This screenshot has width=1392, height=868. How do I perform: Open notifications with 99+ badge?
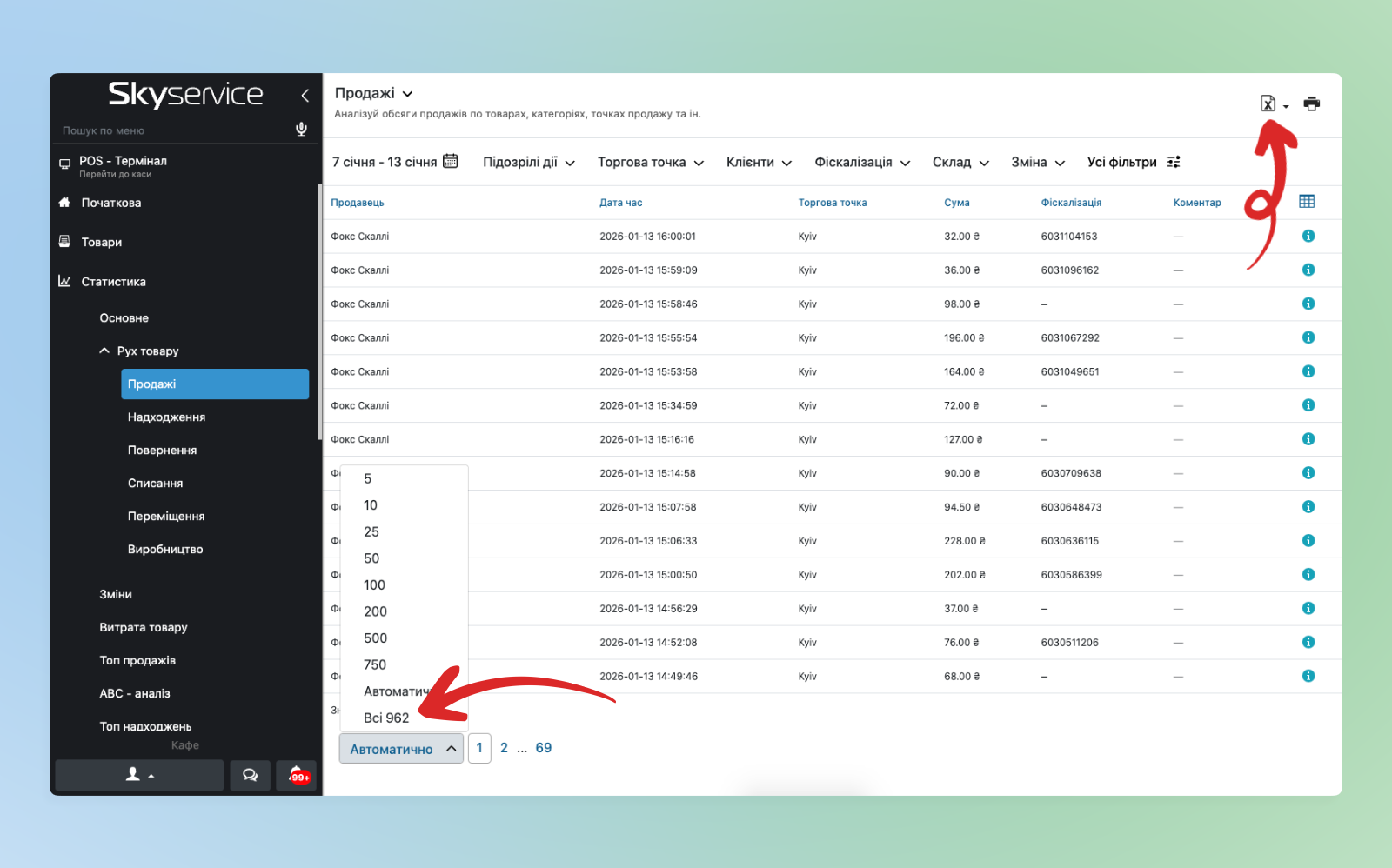[x=297, y=775]
